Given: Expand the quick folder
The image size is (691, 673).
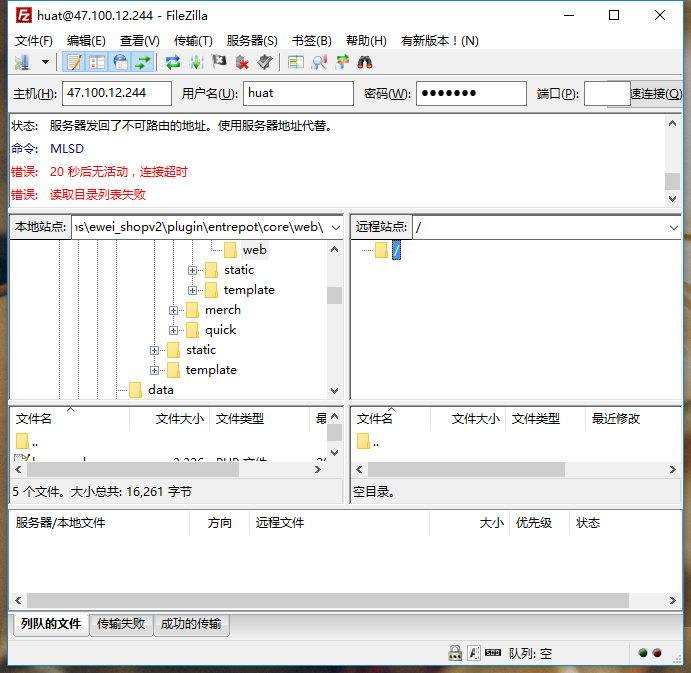Looking at the screenshot, I should pos(173,330).
